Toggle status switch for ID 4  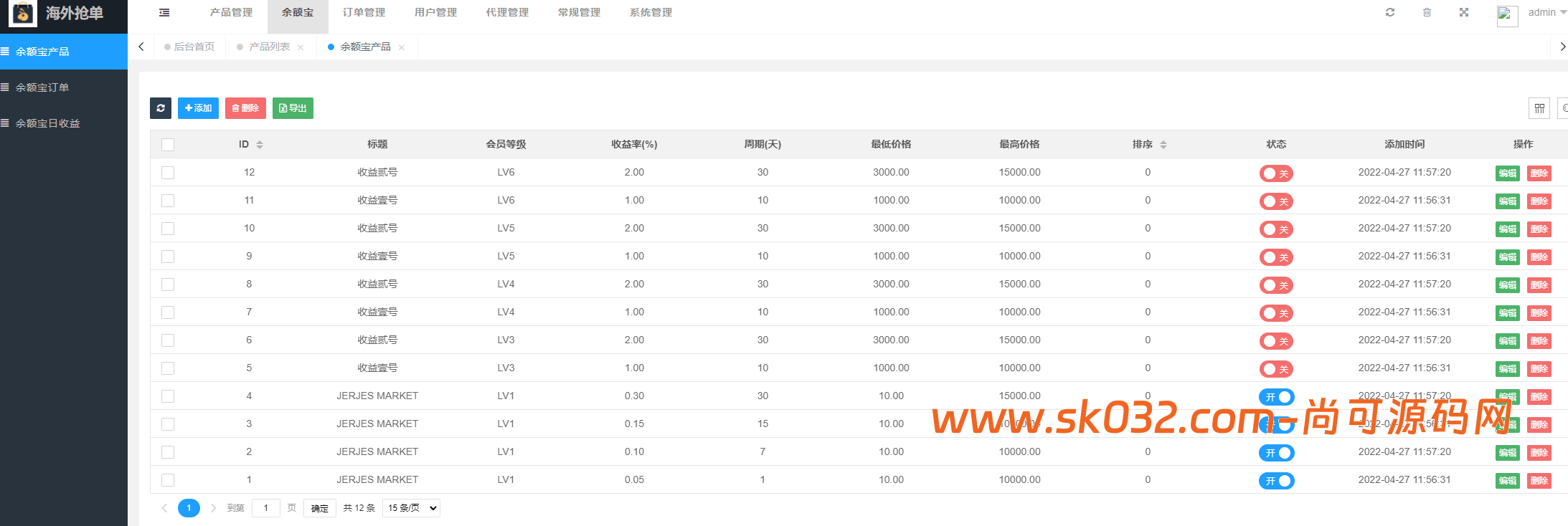coord(1276,397)
